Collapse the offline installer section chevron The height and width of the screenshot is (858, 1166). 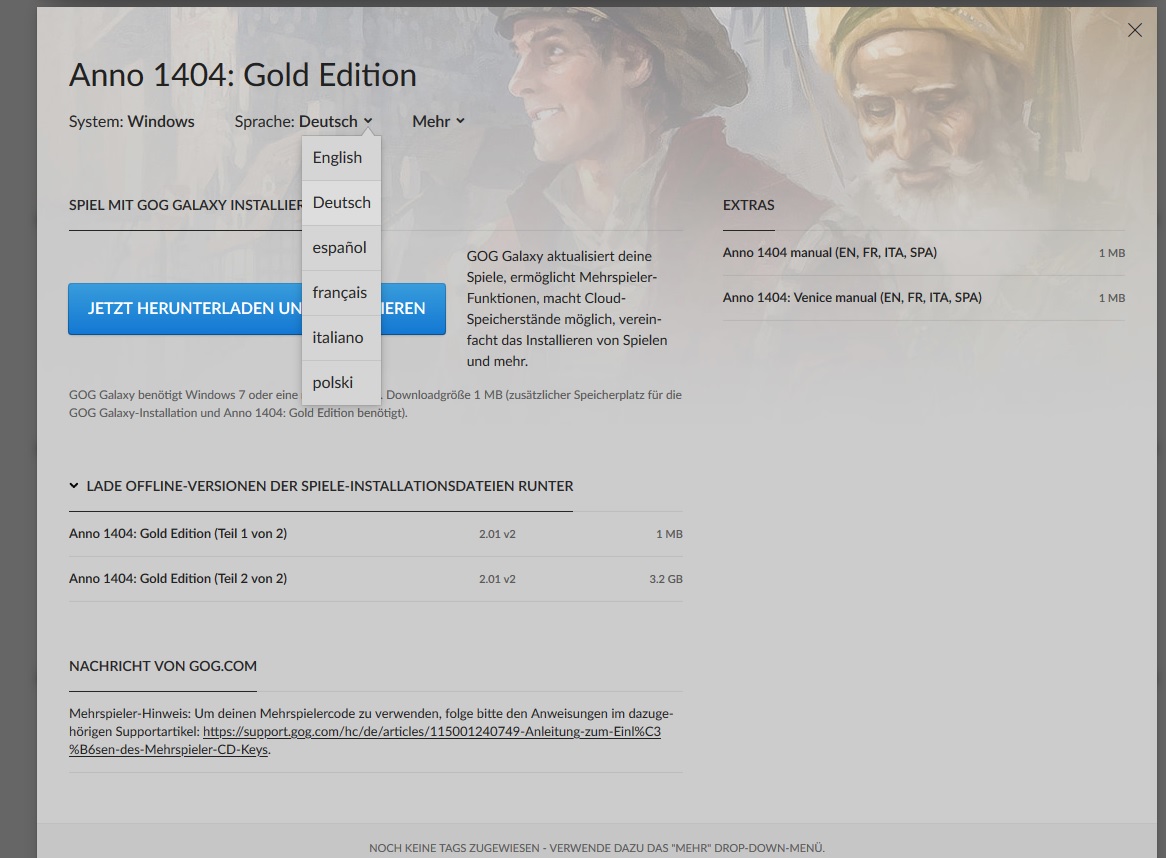(x=74, y=486)
